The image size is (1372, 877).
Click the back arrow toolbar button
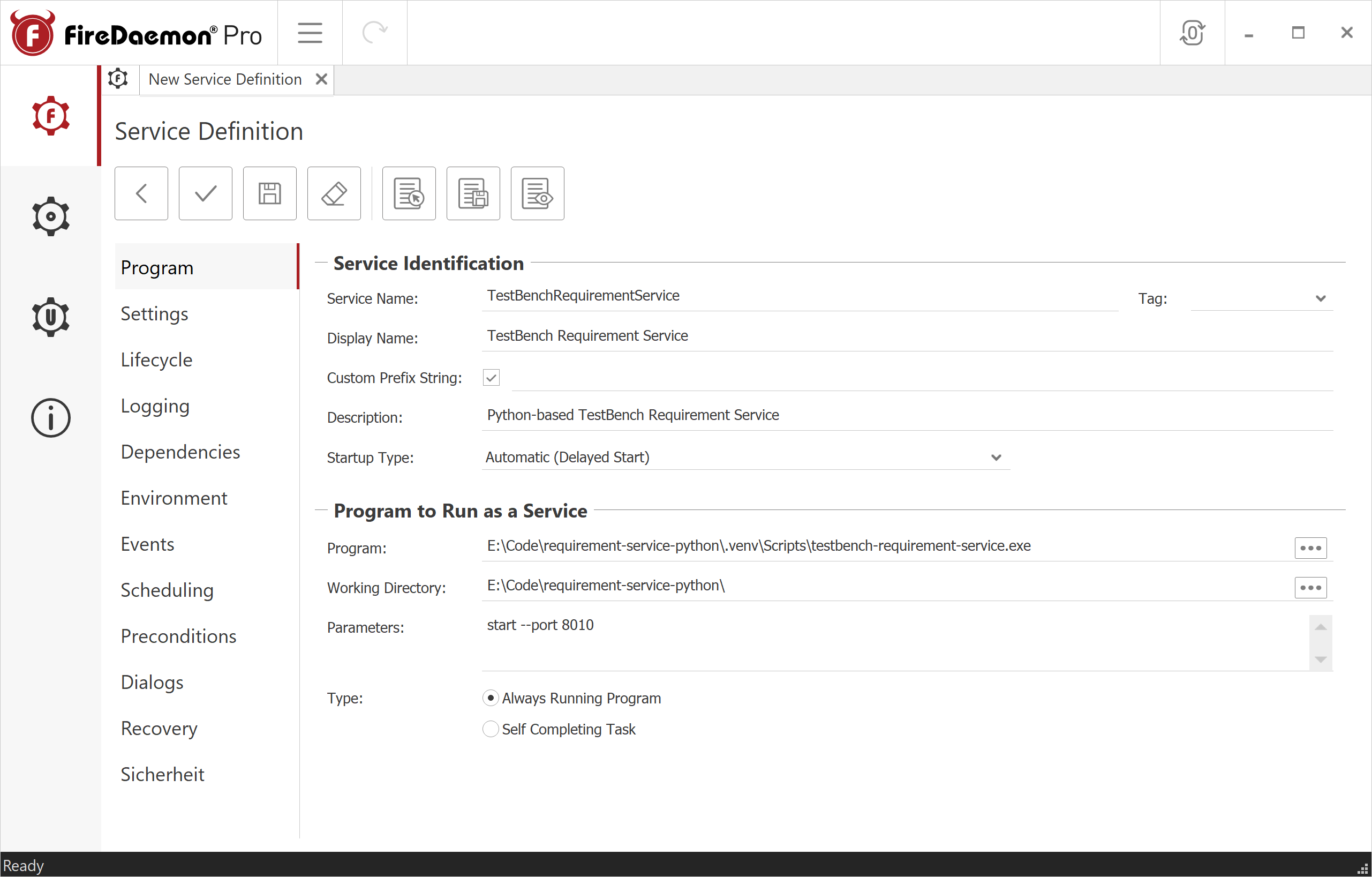point(141,193)
